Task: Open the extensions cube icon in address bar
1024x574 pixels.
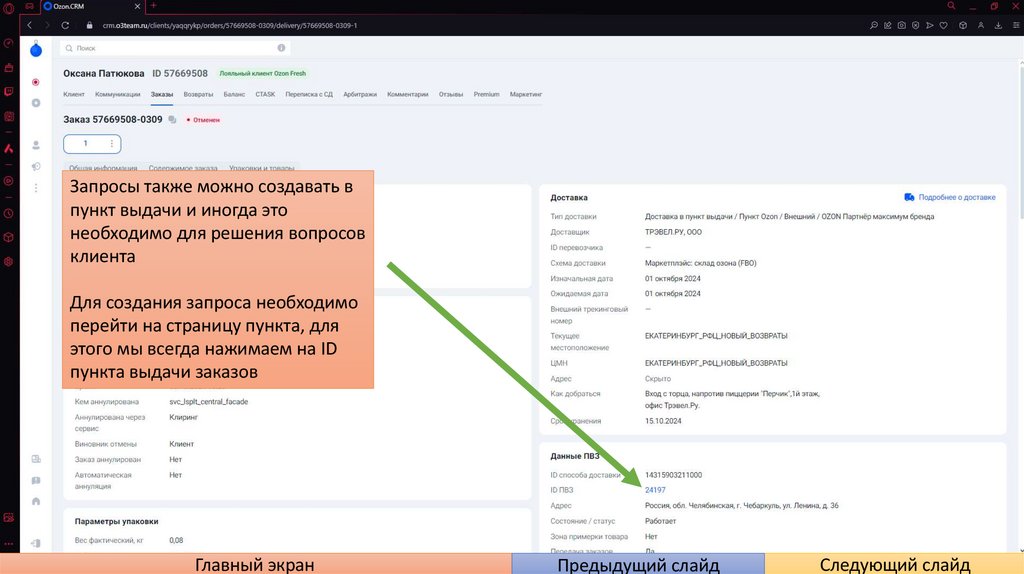Action: coord(963,25)
